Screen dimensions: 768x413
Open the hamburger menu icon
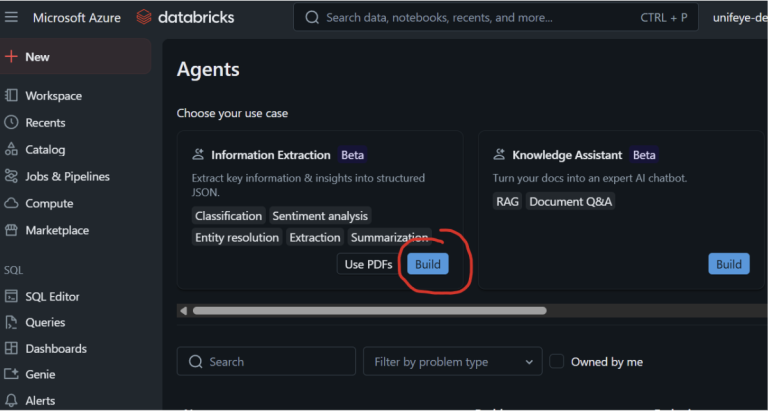(x=12, y=17)
